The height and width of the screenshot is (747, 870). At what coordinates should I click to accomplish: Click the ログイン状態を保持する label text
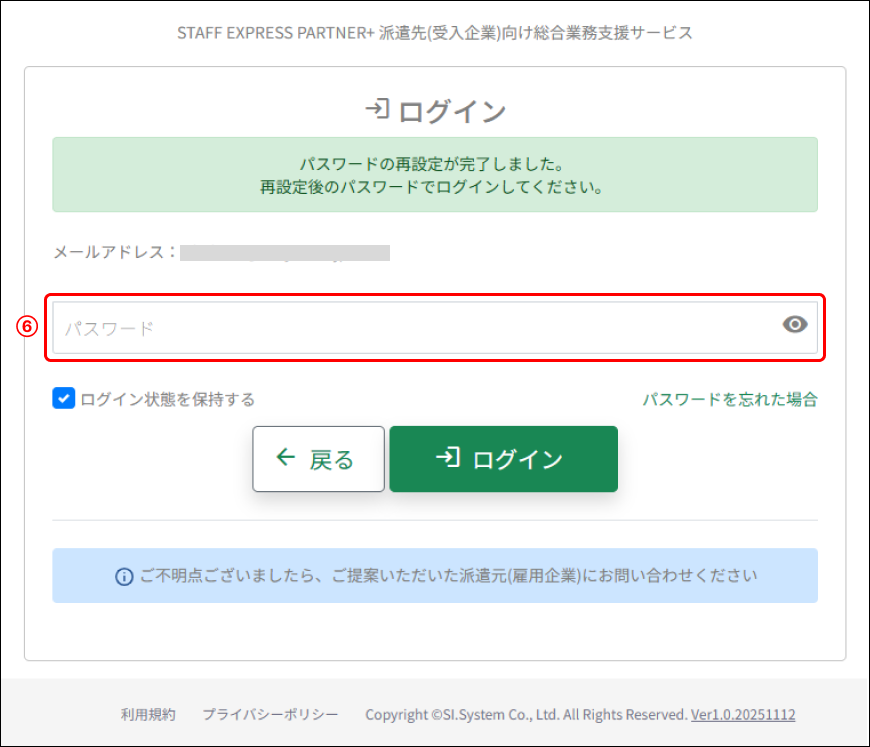tap(167, 399)
